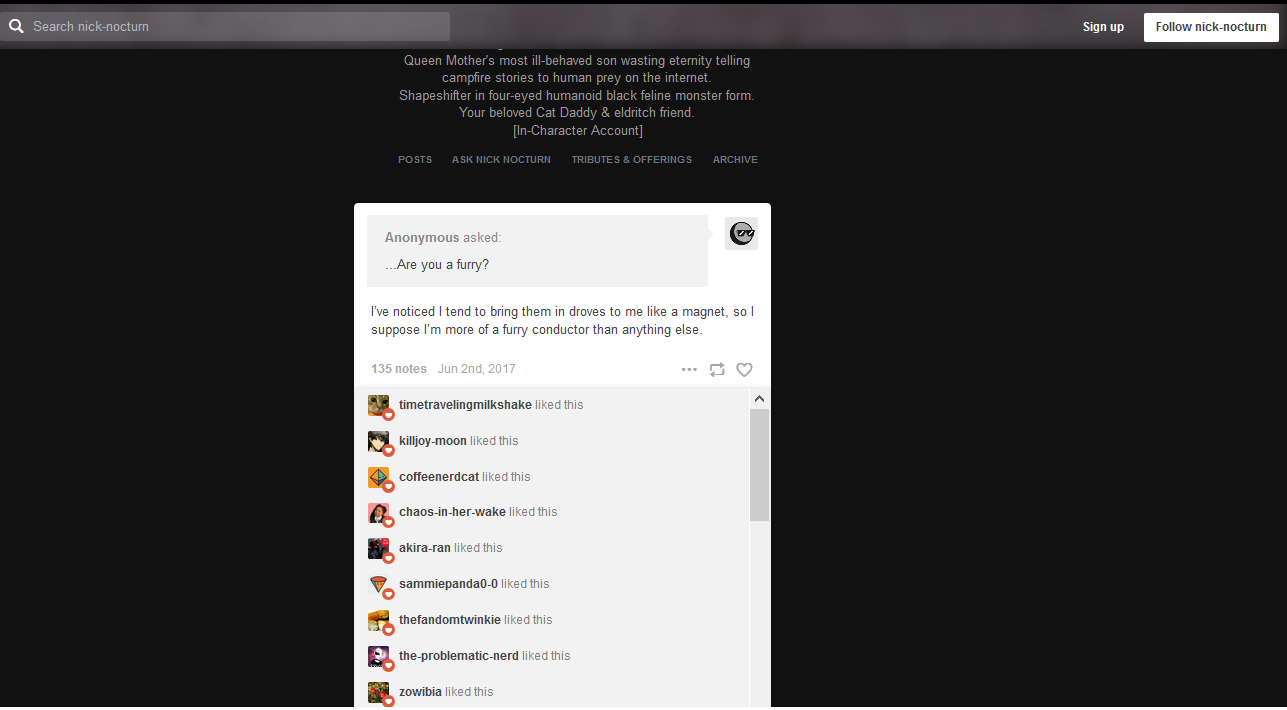Click the [In-Character Account] description text

(x=577, y=131)
